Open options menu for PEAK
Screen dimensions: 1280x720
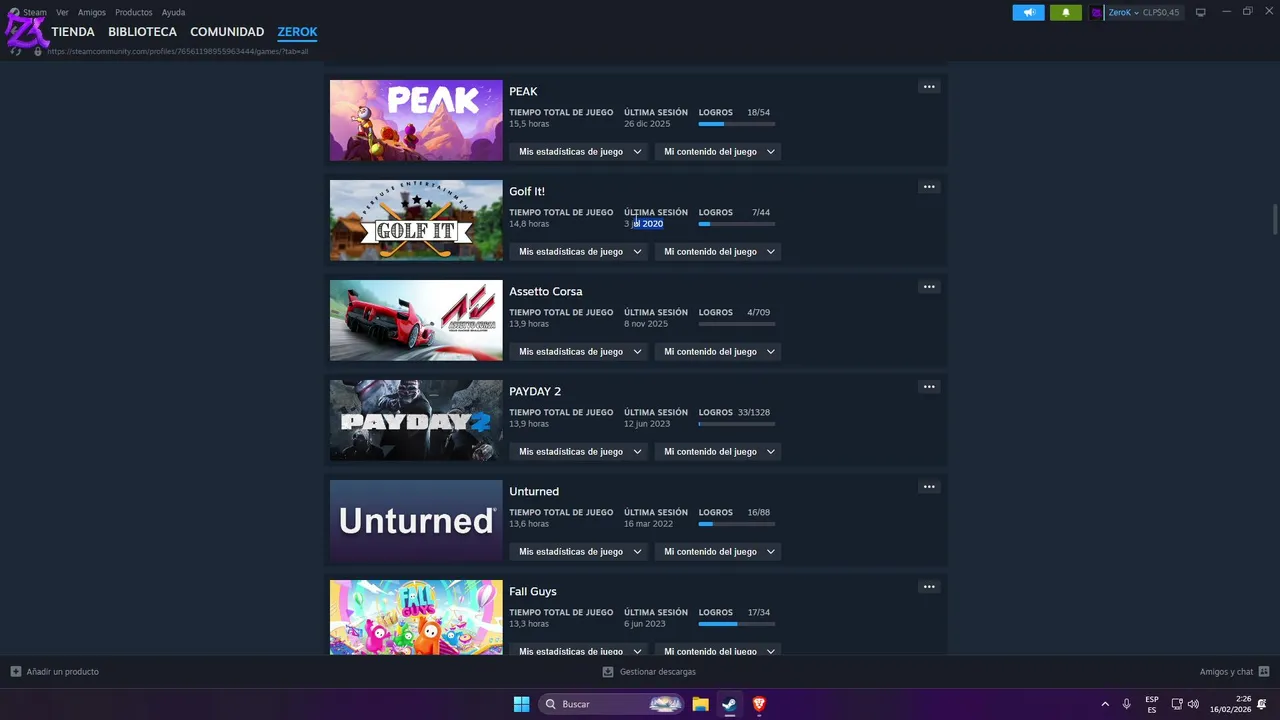929,87
